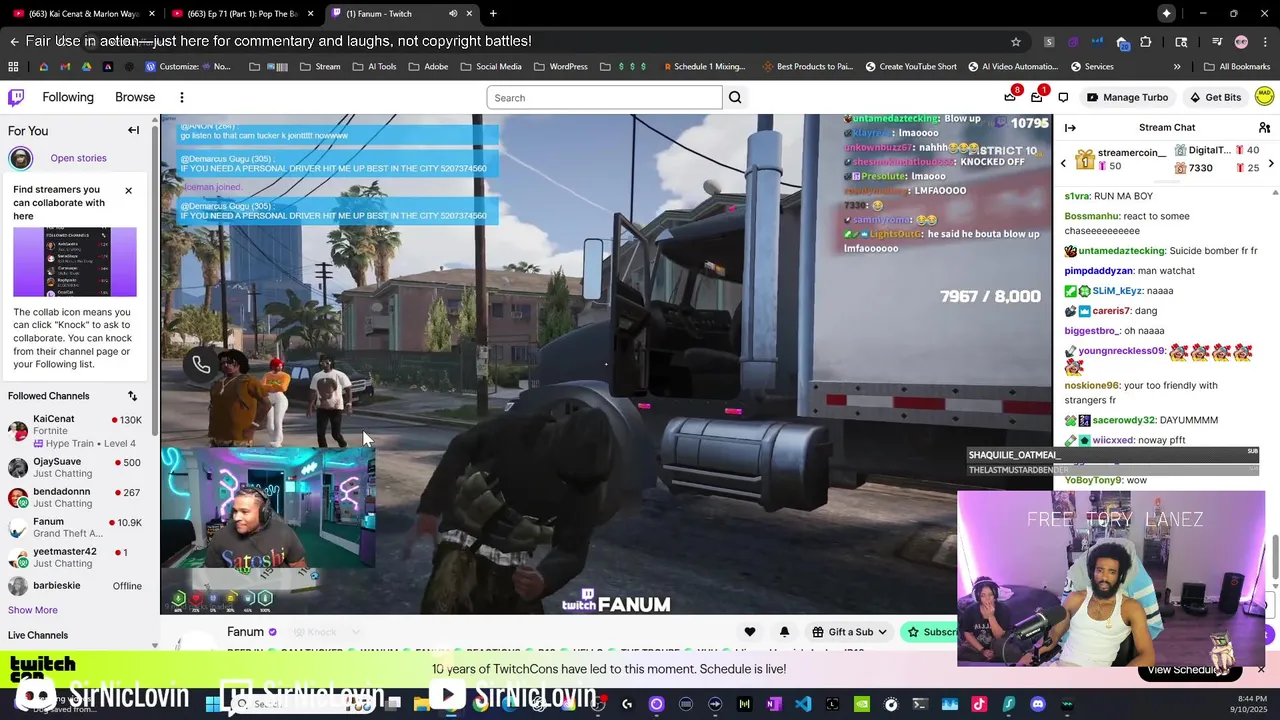Click into the Twitch search field
This screenshot has height=720, width=1280.
pos(604,97)
